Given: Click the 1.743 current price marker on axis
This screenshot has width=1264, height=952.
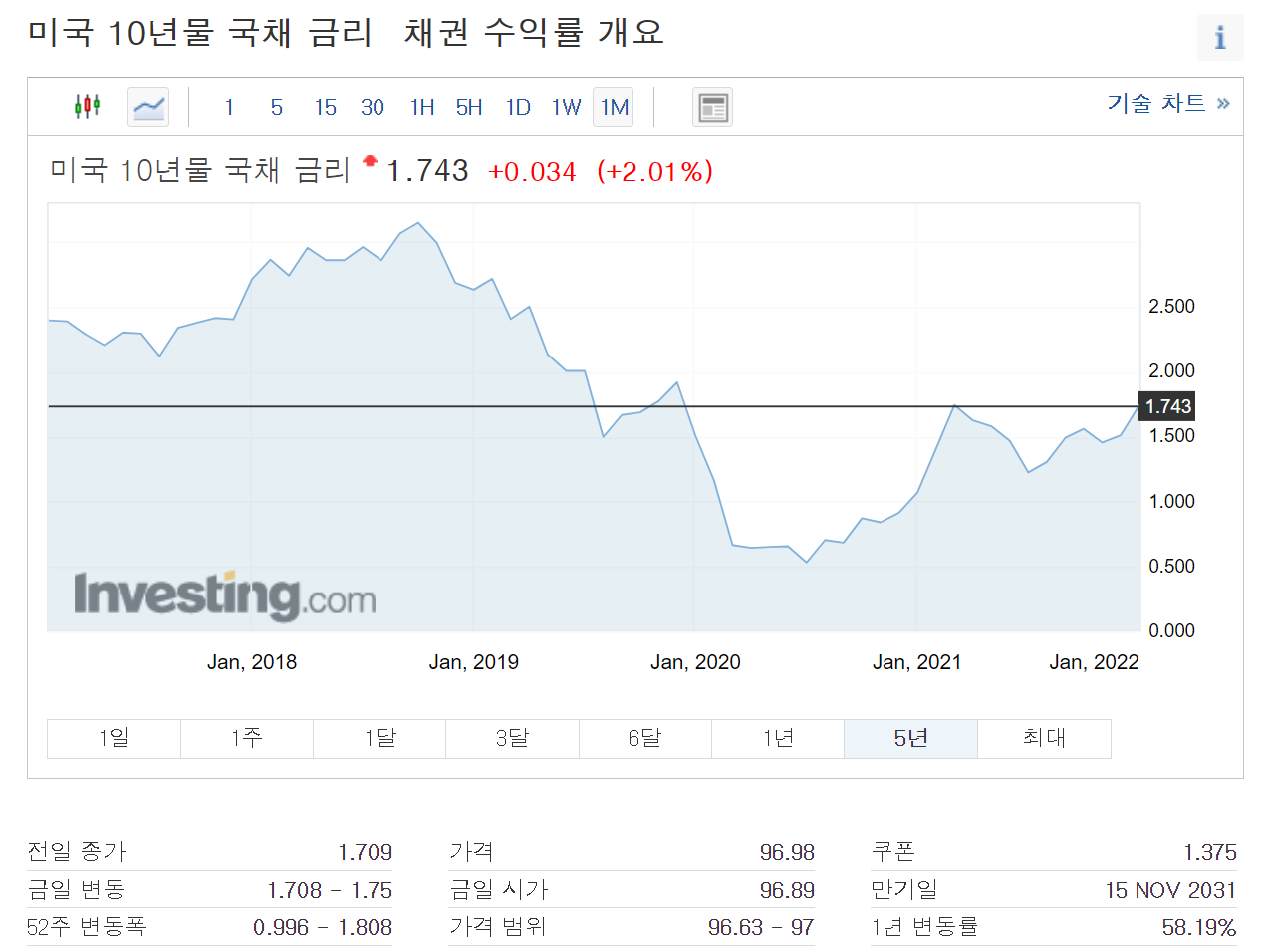Looking at the screenshot, I should point(1167,406).
